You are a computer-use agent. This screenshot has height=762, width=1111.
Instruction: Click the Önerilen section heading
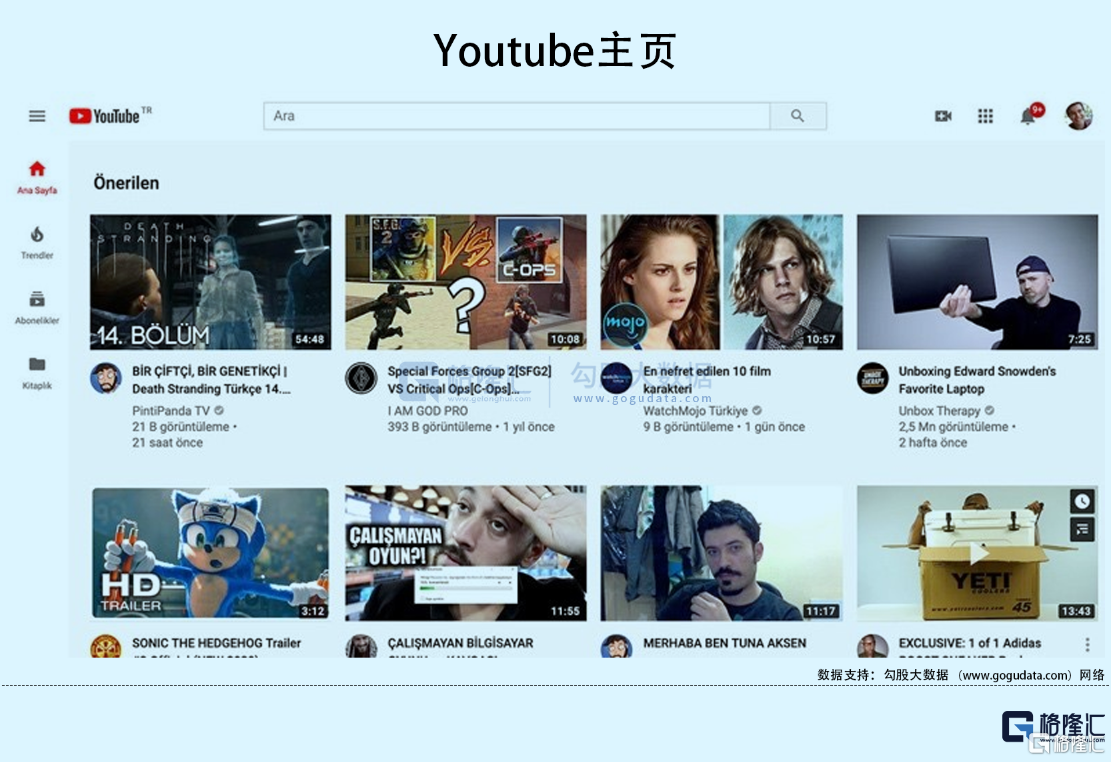pos(126,183)
